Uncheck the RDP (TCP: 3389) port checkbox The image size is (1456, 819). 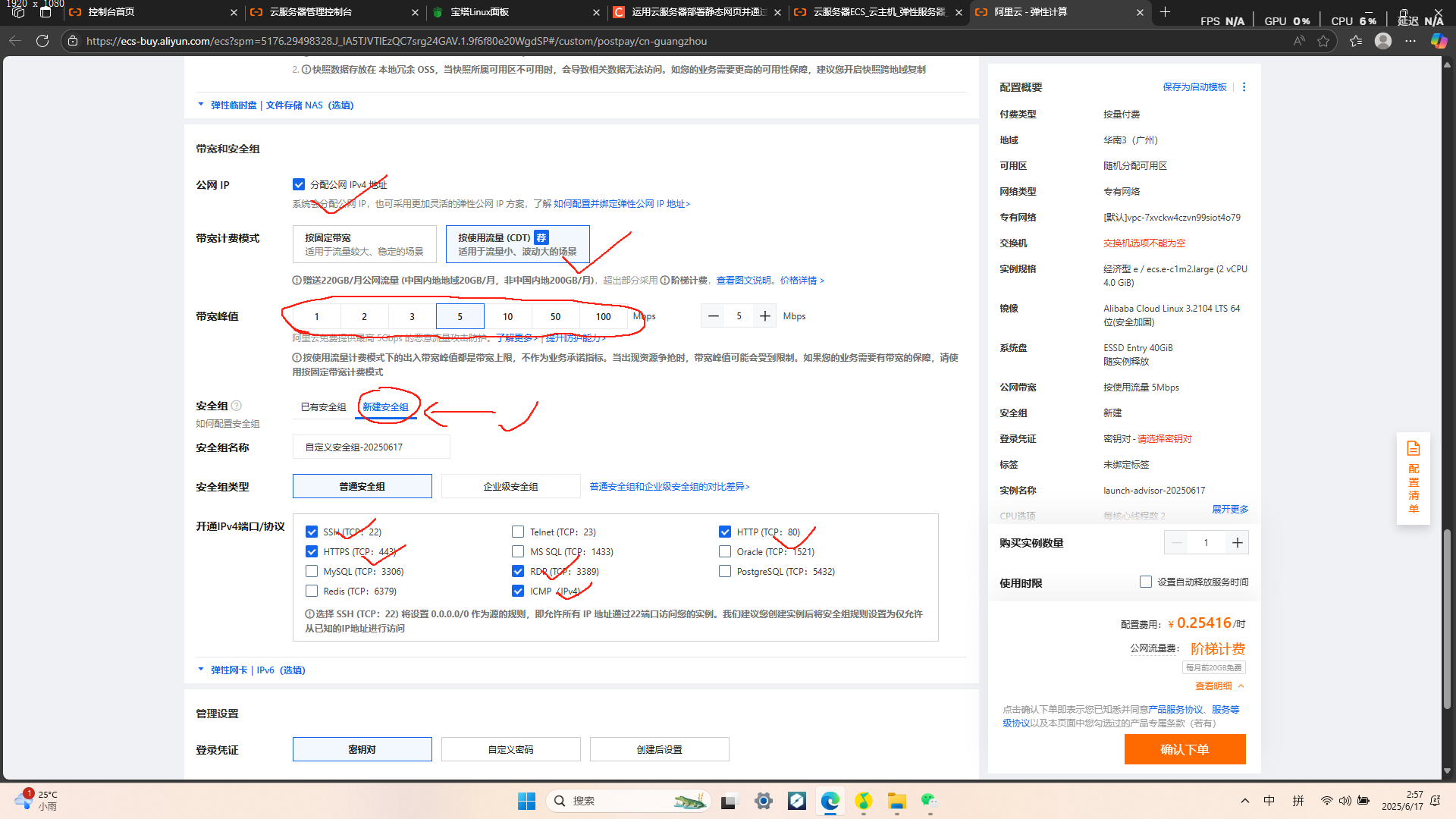tap(518, 571)
